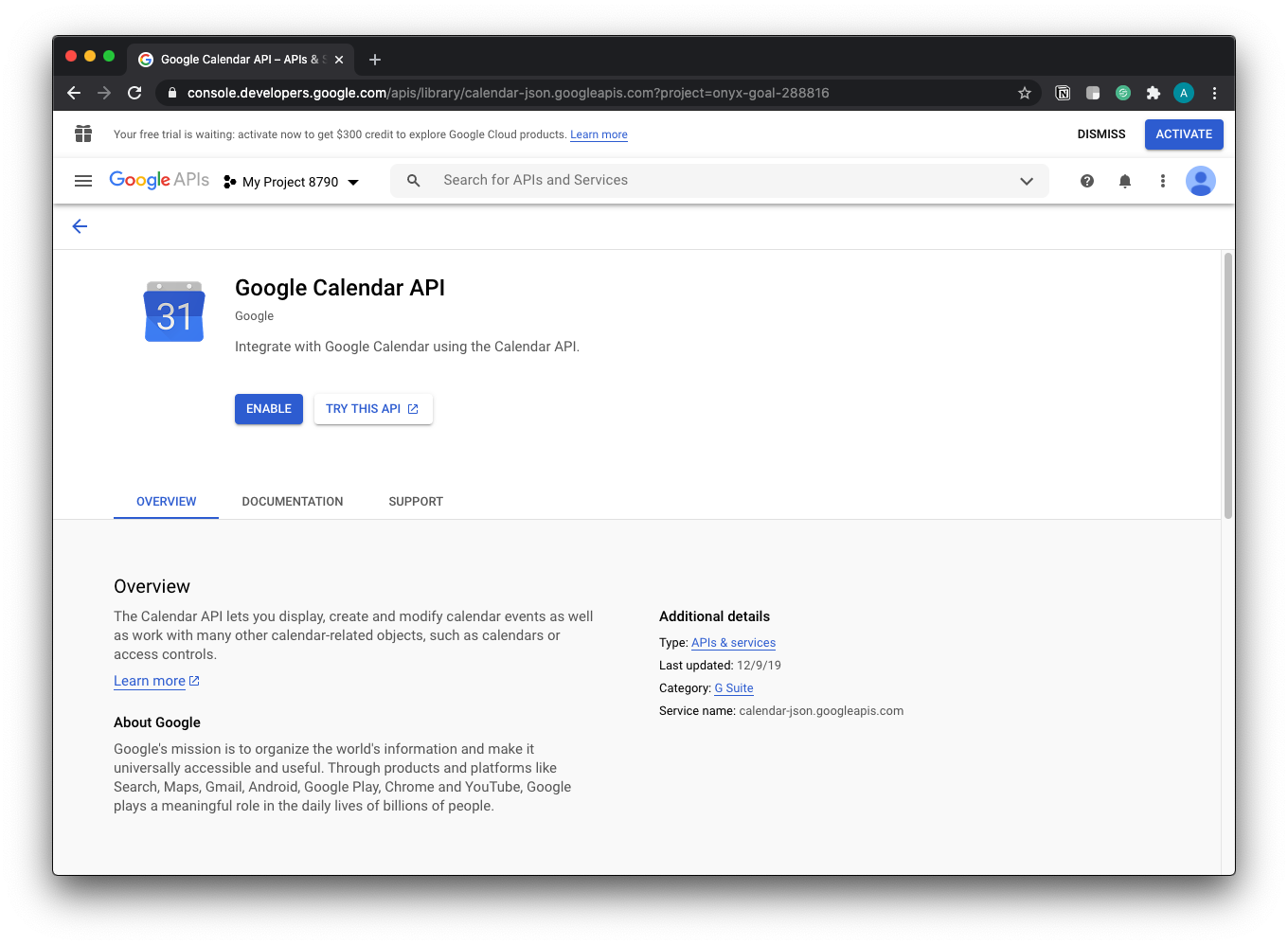Click the blue user account avatar
This screenshot has height=945, width=1288.
(x=1201, y=181)
